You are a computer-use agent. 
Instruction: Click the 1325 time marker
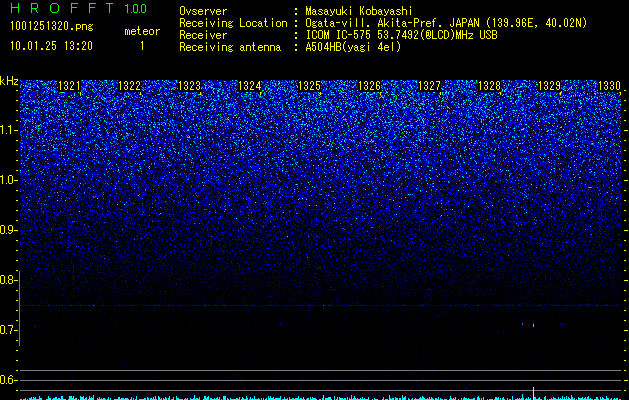click(x=309, y=86)
